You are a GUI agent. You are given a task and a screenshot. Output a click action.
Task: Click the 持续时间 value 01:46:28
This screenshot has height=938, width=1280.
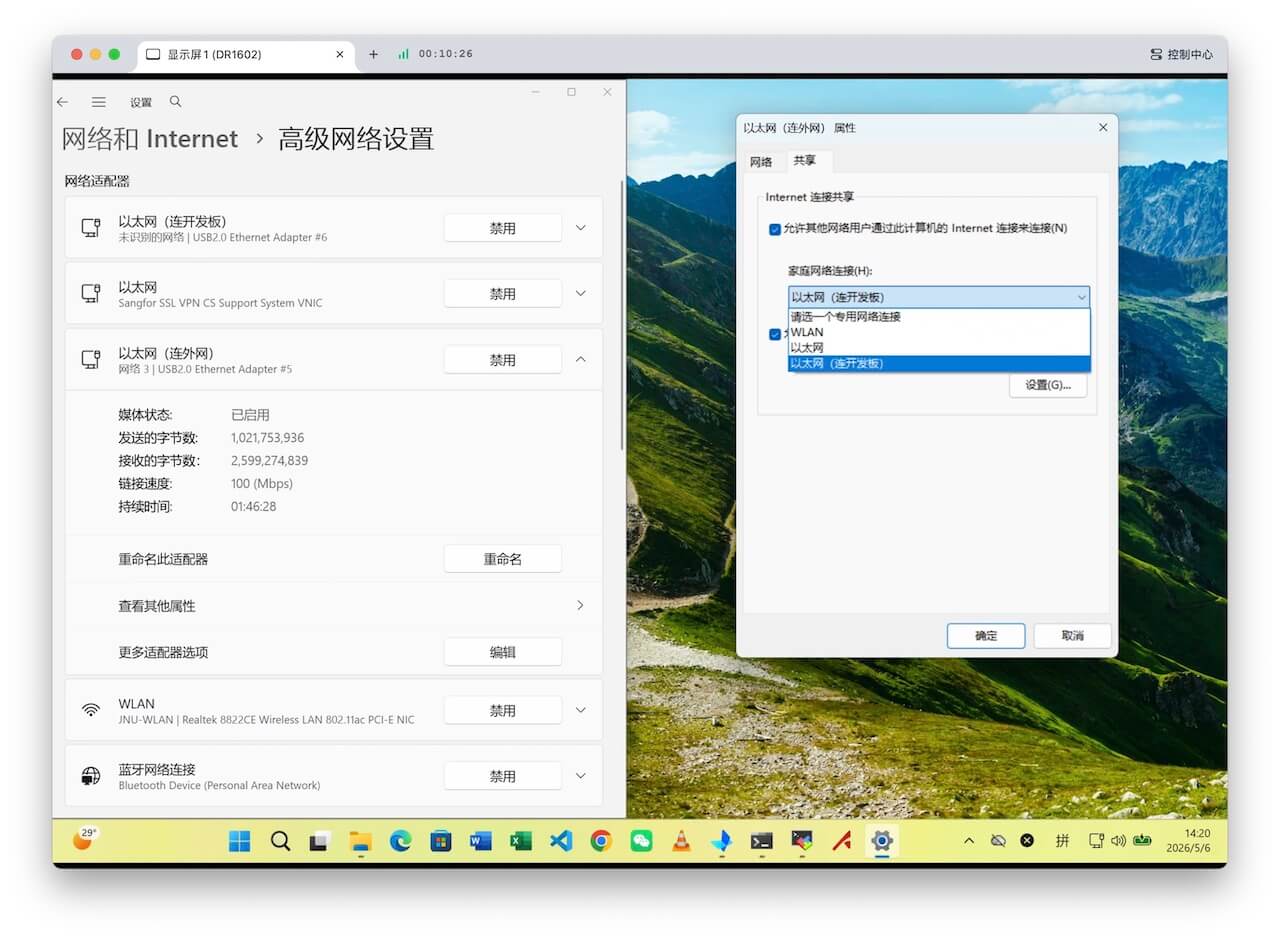[x=253, y=507]
